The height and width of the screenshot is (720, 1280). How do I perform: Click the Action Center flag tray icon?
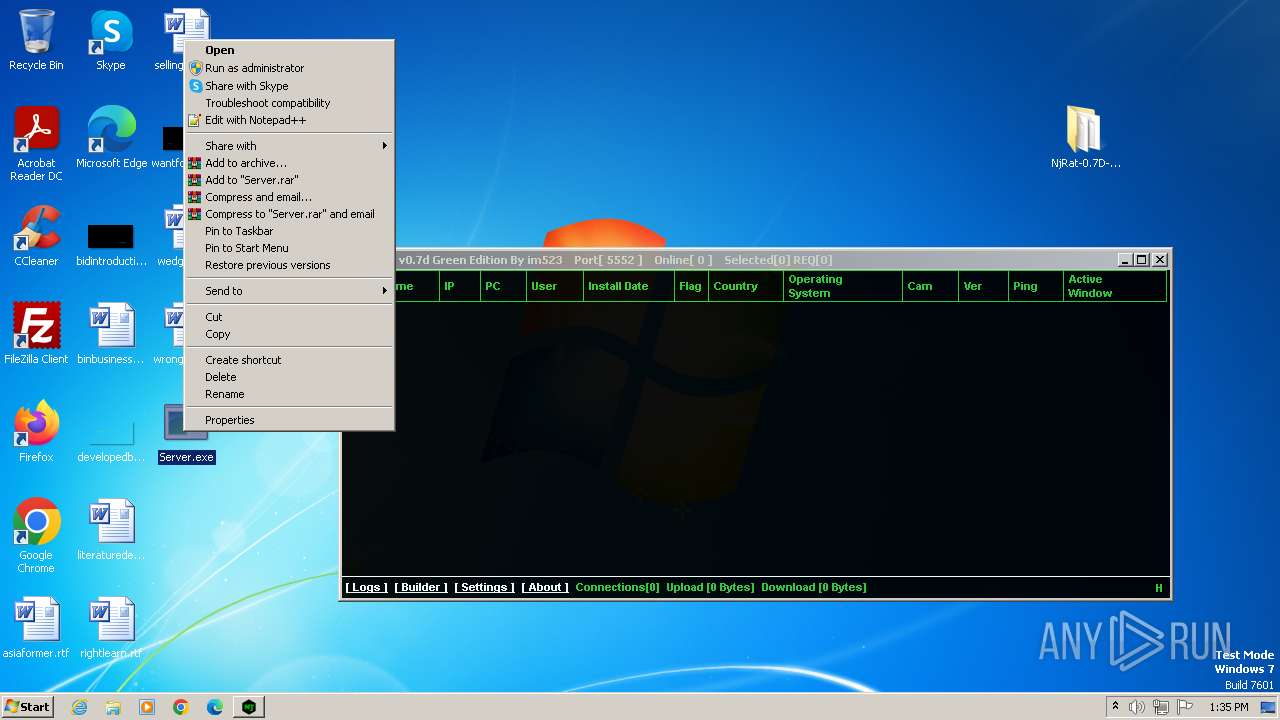(x=1185, y=707)
